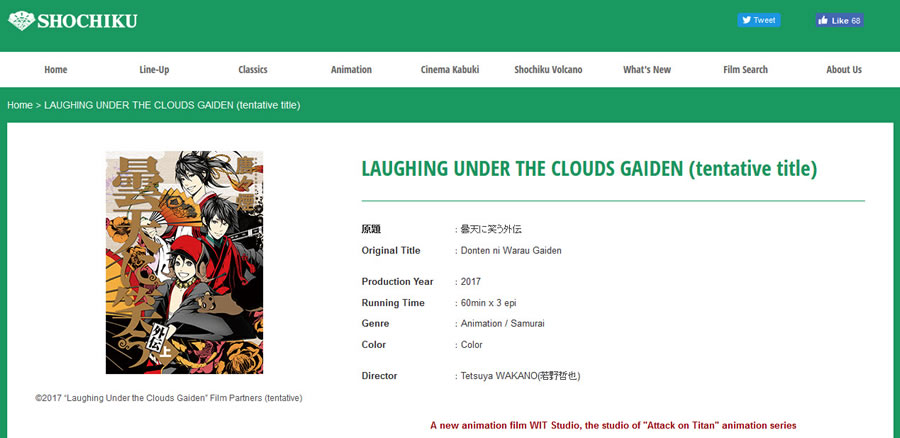Select the text '曇天に笑う外伝'
900x438 pixels.
point(491,229)
